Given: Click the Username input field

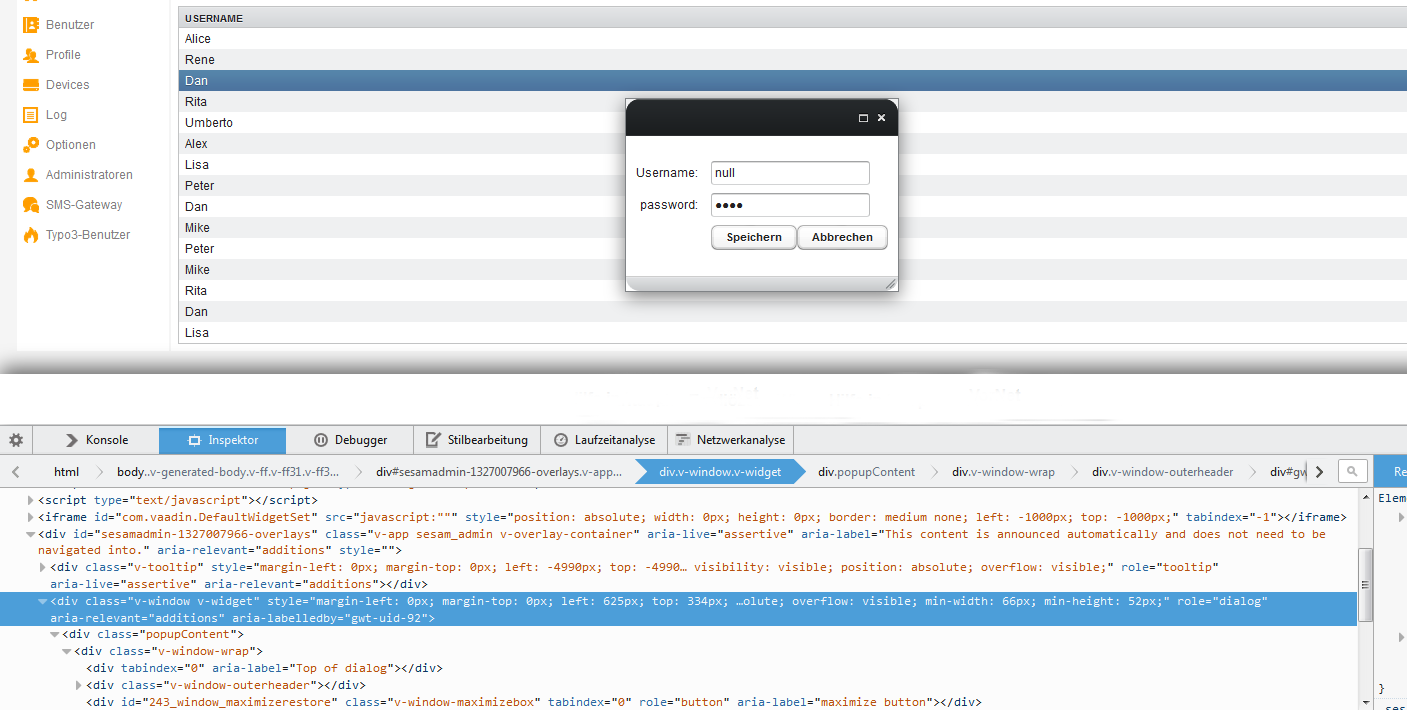Looking at the screenshot, I should (x=789, y=173).
